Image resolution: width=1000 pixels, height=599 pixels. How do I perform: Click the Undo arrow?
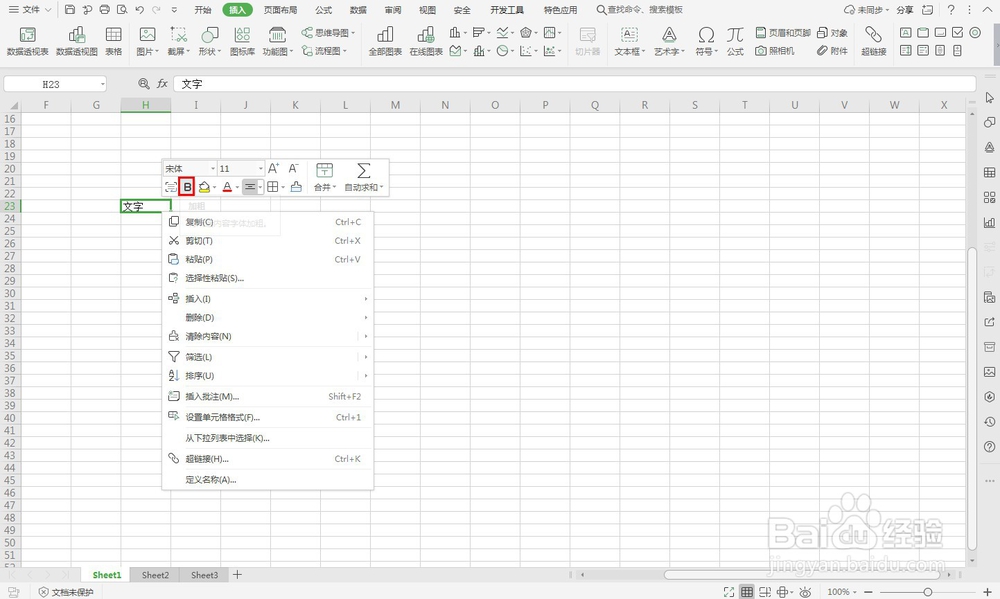(x=139, y=10)
